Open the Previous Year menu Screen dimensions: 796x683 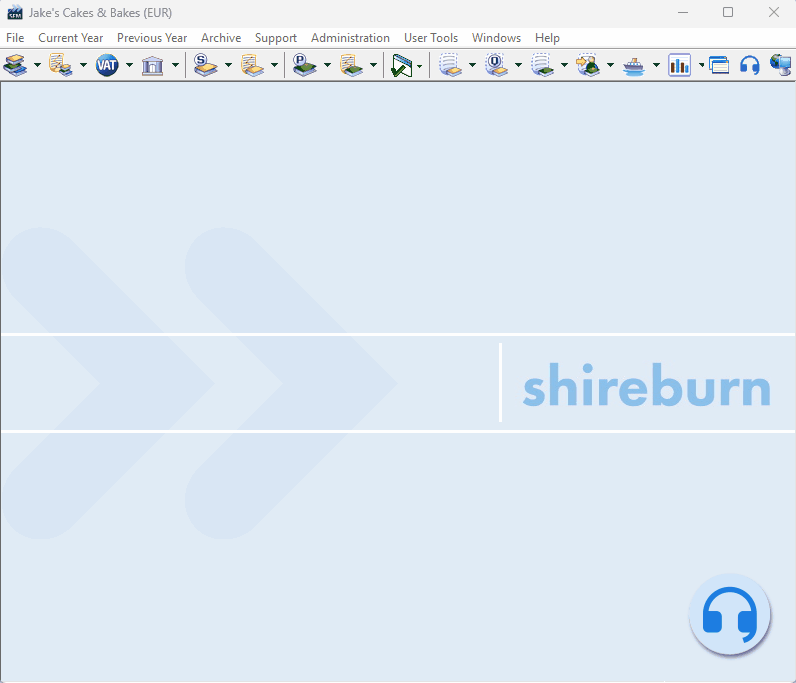pos(152,38)
